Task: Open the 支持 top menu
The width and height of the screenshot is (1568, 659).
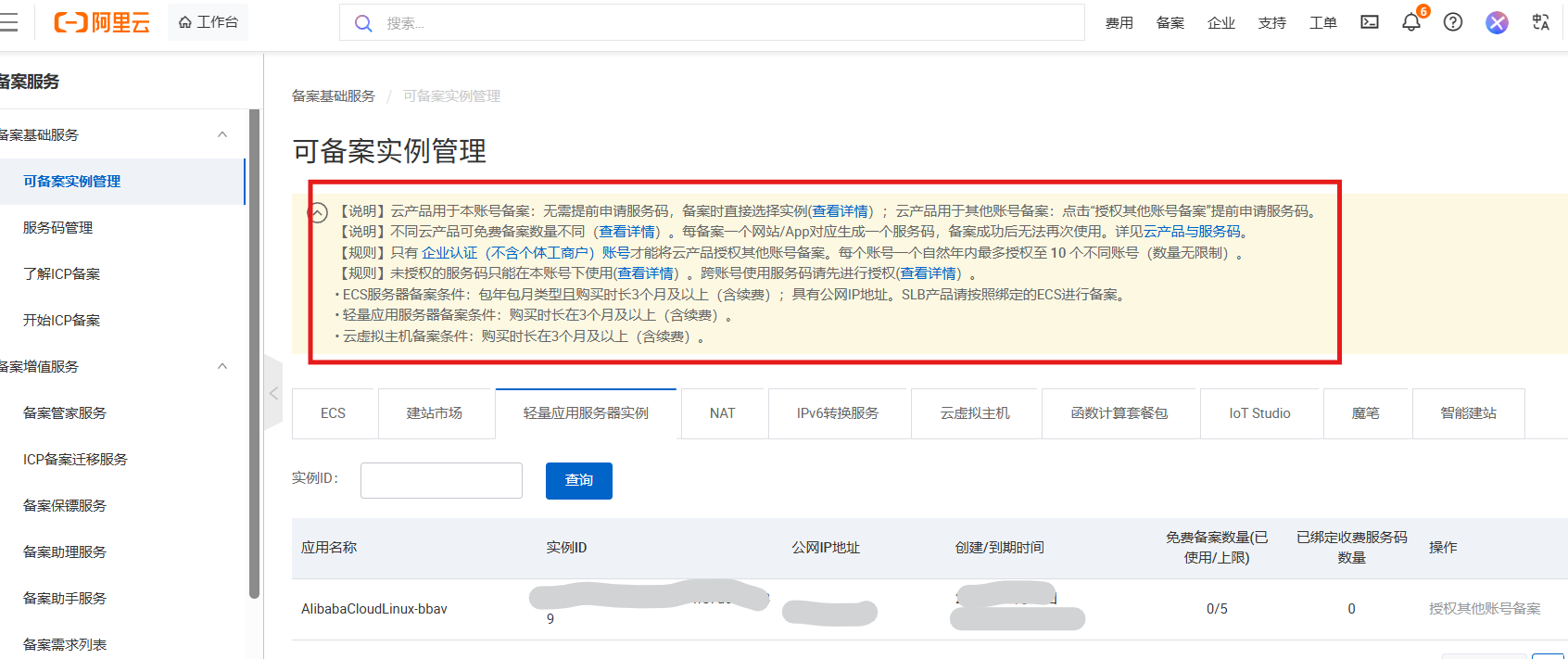Action: coord(1272,23)
